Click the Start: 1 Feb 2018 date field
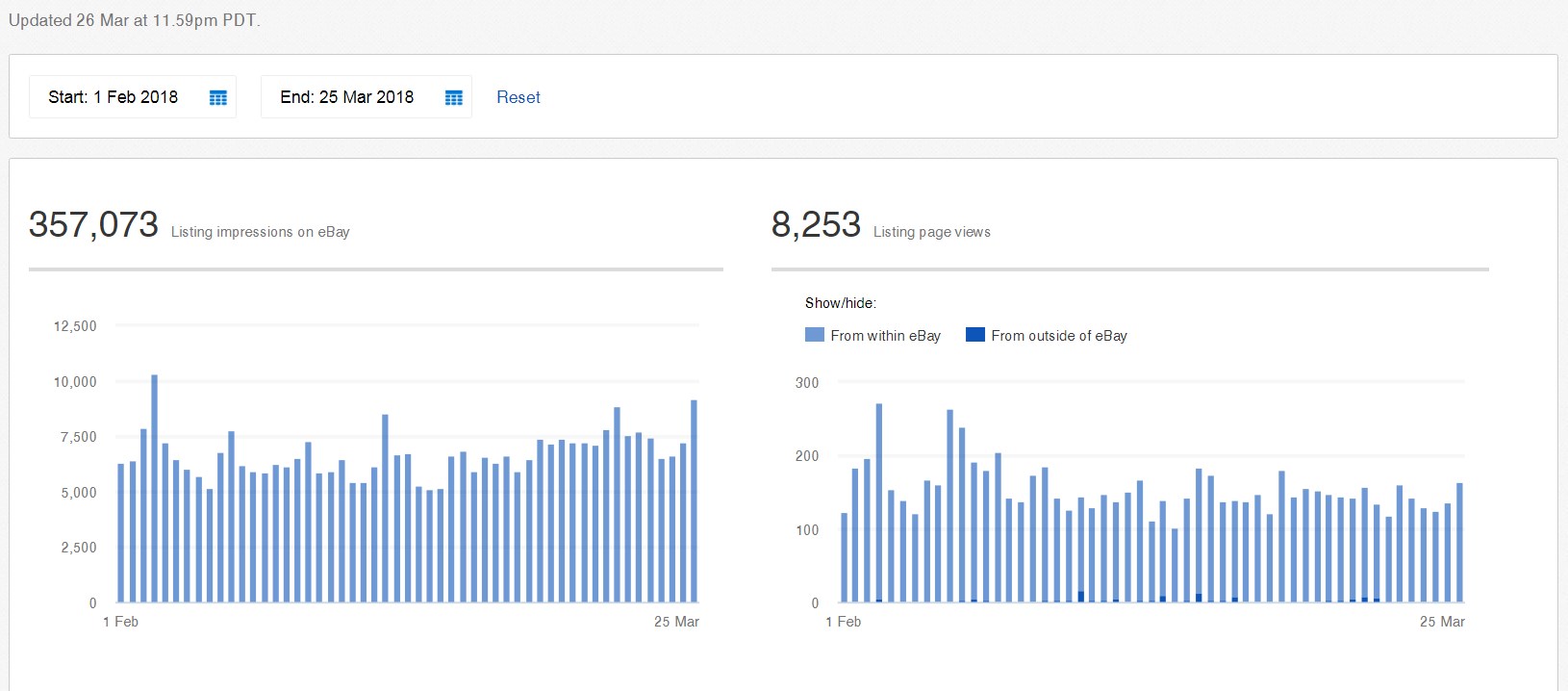 tap(133, 97)
